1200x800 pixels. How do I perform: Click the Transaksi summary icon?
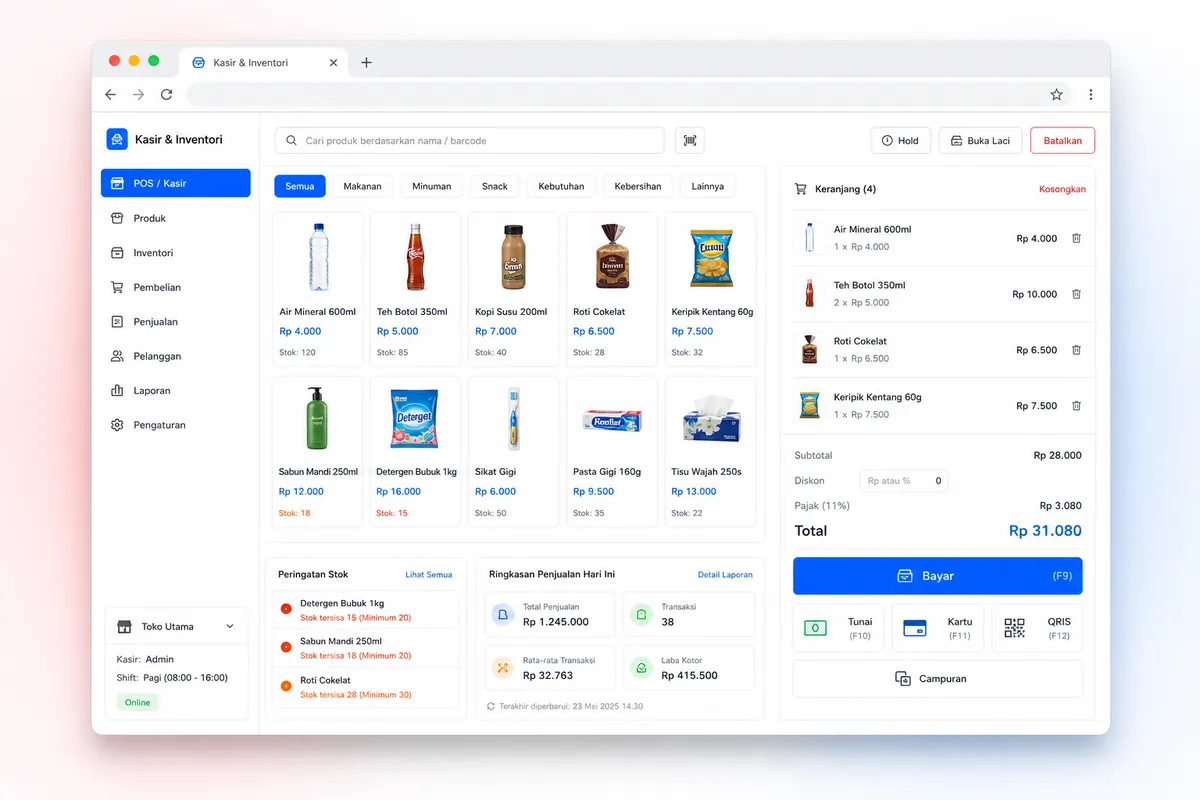pos(641,614)
